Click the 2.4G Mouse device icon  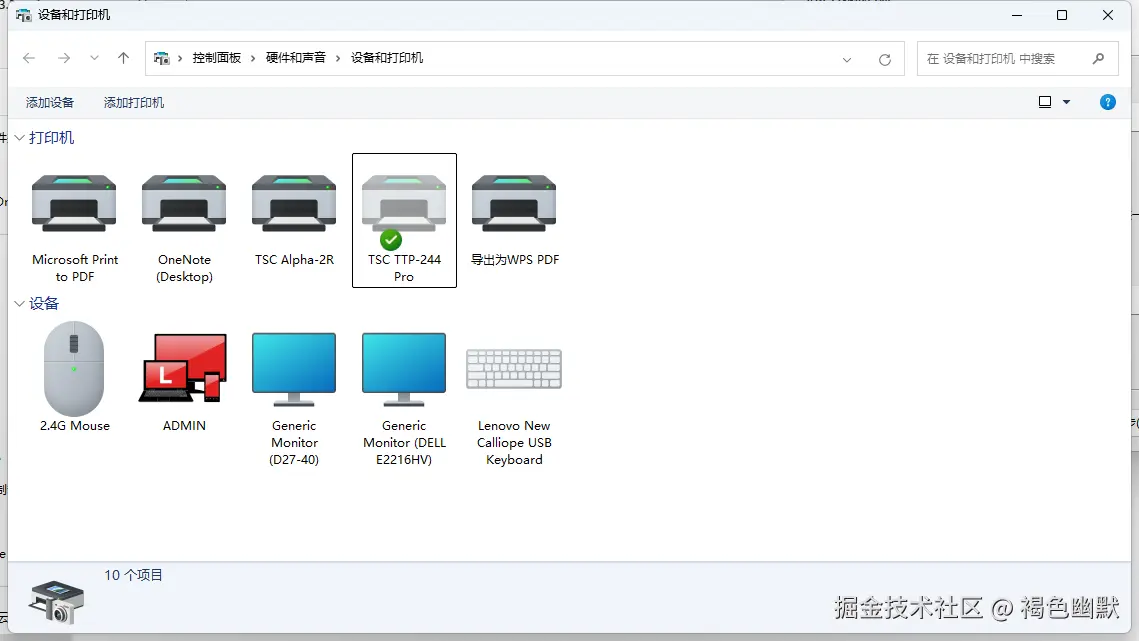(74, 368)
